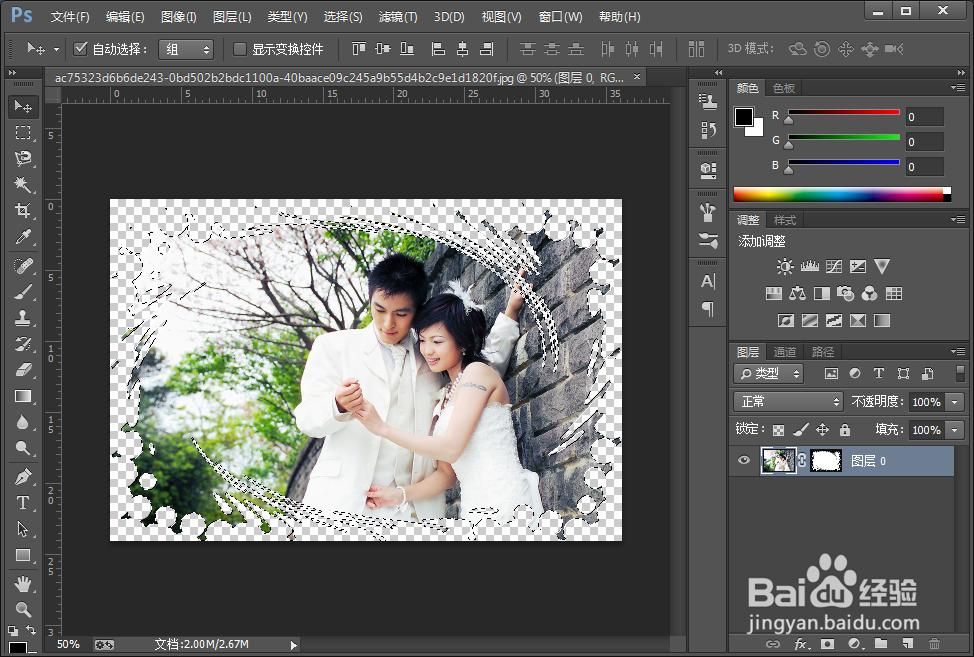Select the Horizontal Type tool
The image size is (974, 657).
point(23,503)
